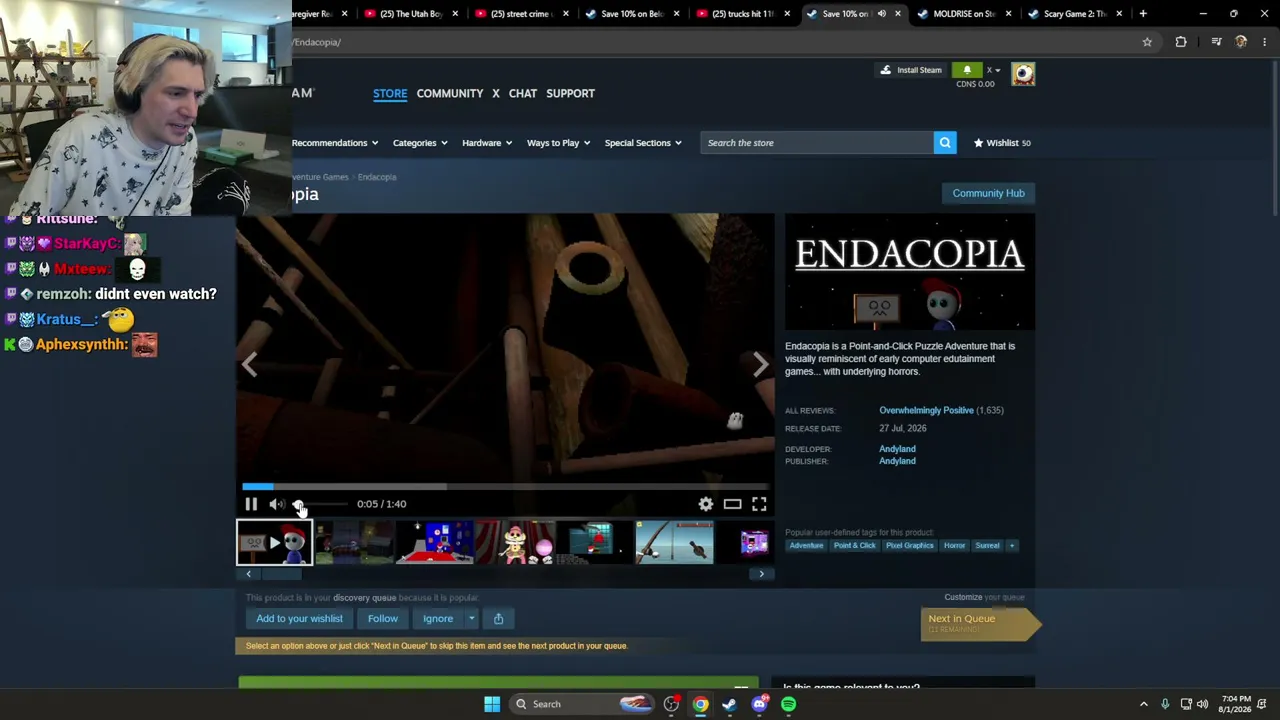The height and width of the screenshot is (720, 1280).
Task: Open the browser extensions puzzle icon
Action: coord(1181,42)
